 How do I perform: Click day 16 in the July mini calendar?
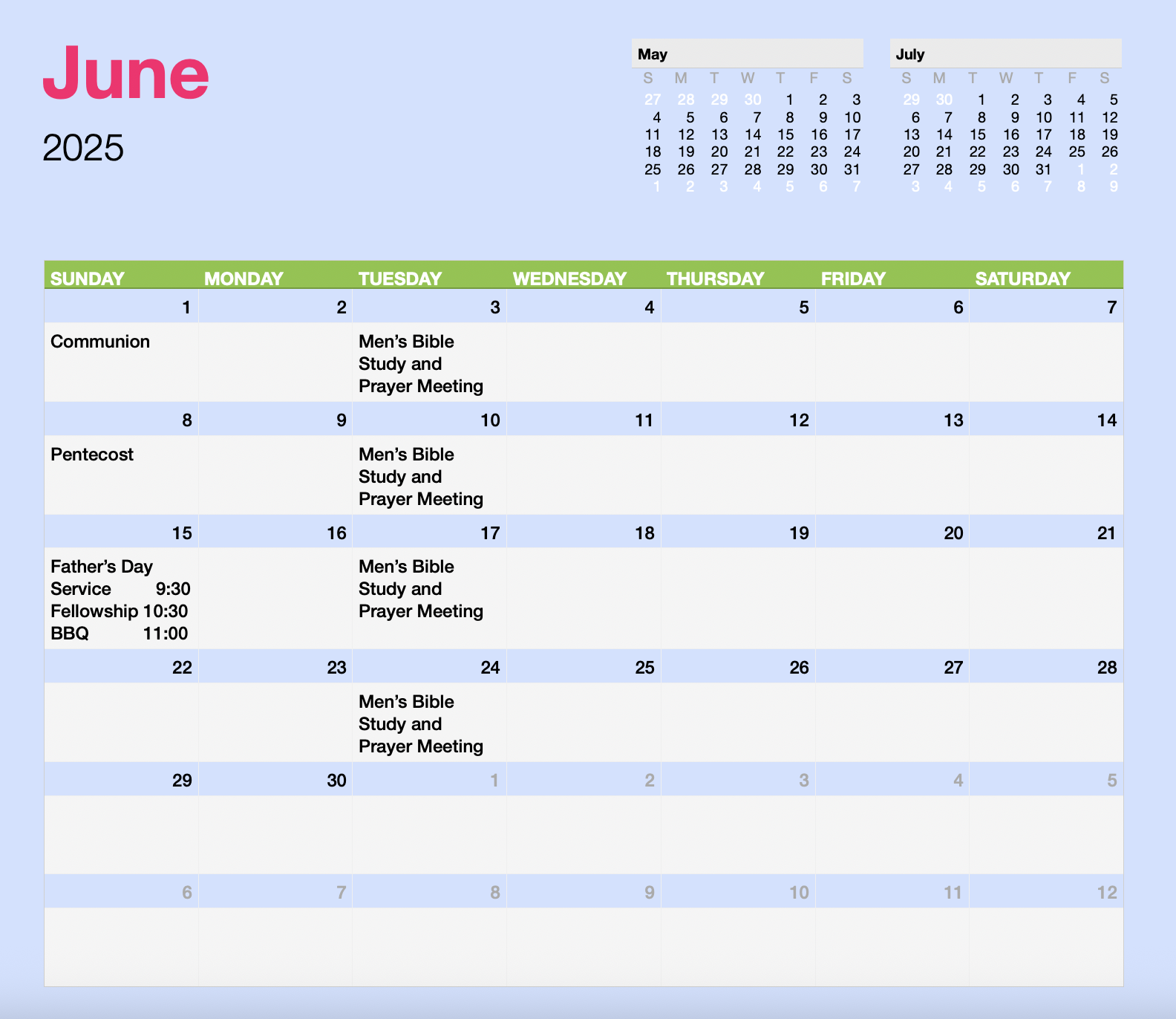point(1011,134)
